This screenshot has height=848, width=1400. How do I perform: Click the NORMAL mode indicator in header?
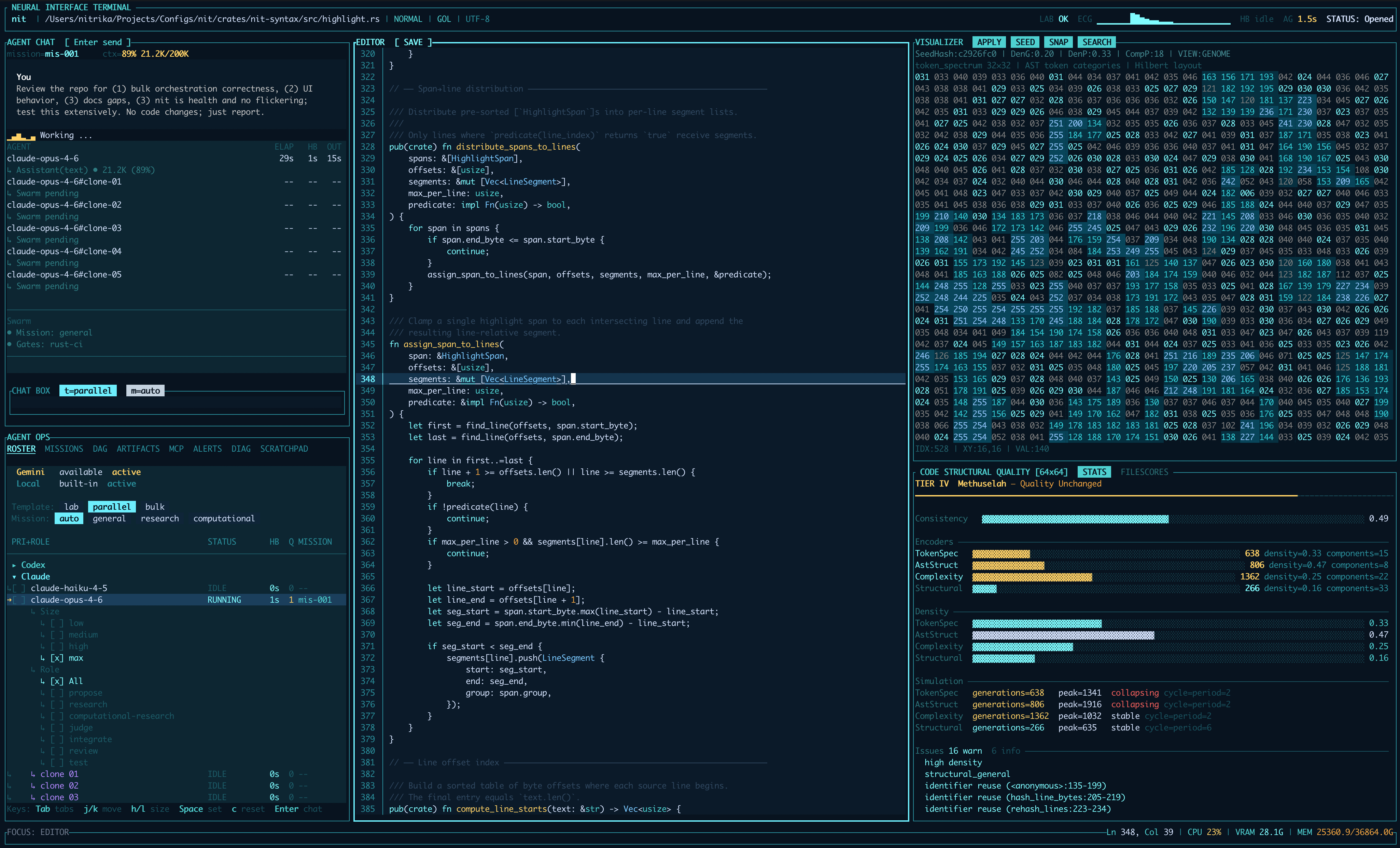click(408, 19)
